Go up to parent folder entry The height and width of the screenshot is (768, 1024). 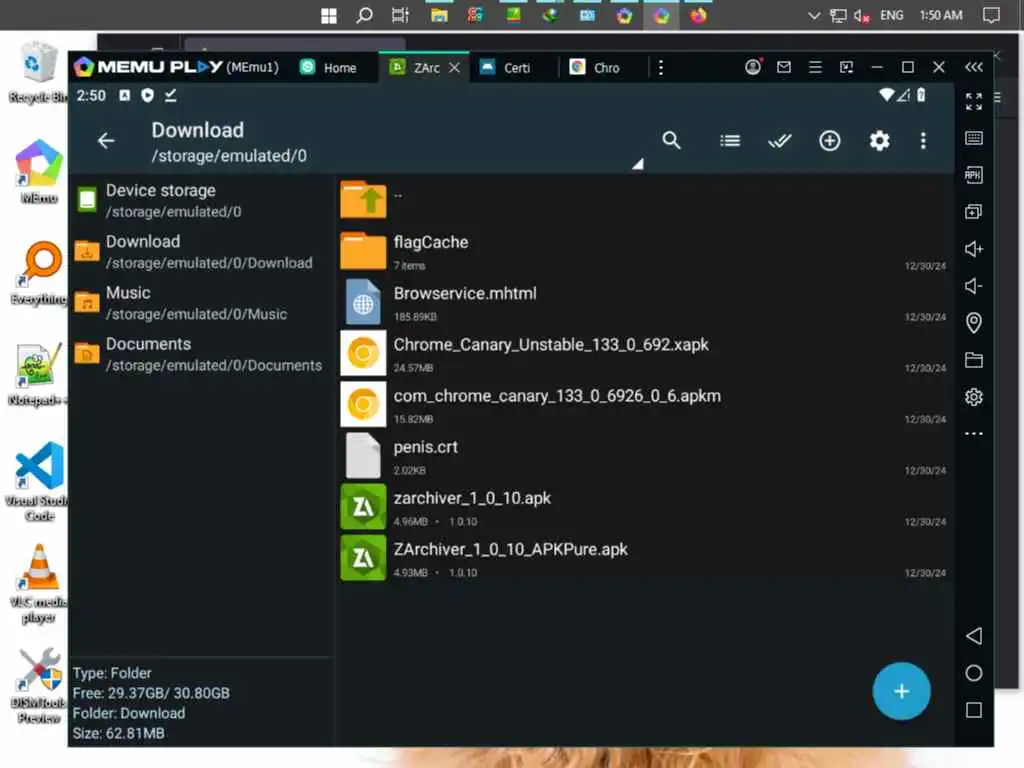click(643, 199)
